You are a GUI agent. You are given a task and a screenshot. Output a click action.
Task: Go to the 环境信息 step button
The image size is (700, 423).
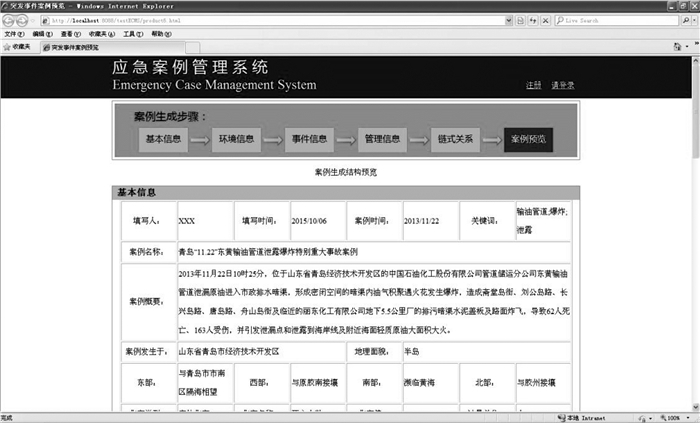tap(236, 139)
